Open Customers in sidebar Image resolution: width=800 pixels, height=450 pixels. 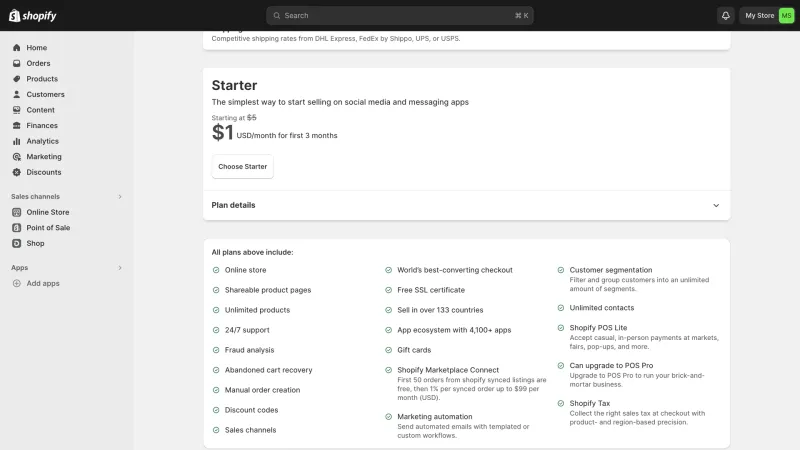click(x=45, y=94)
